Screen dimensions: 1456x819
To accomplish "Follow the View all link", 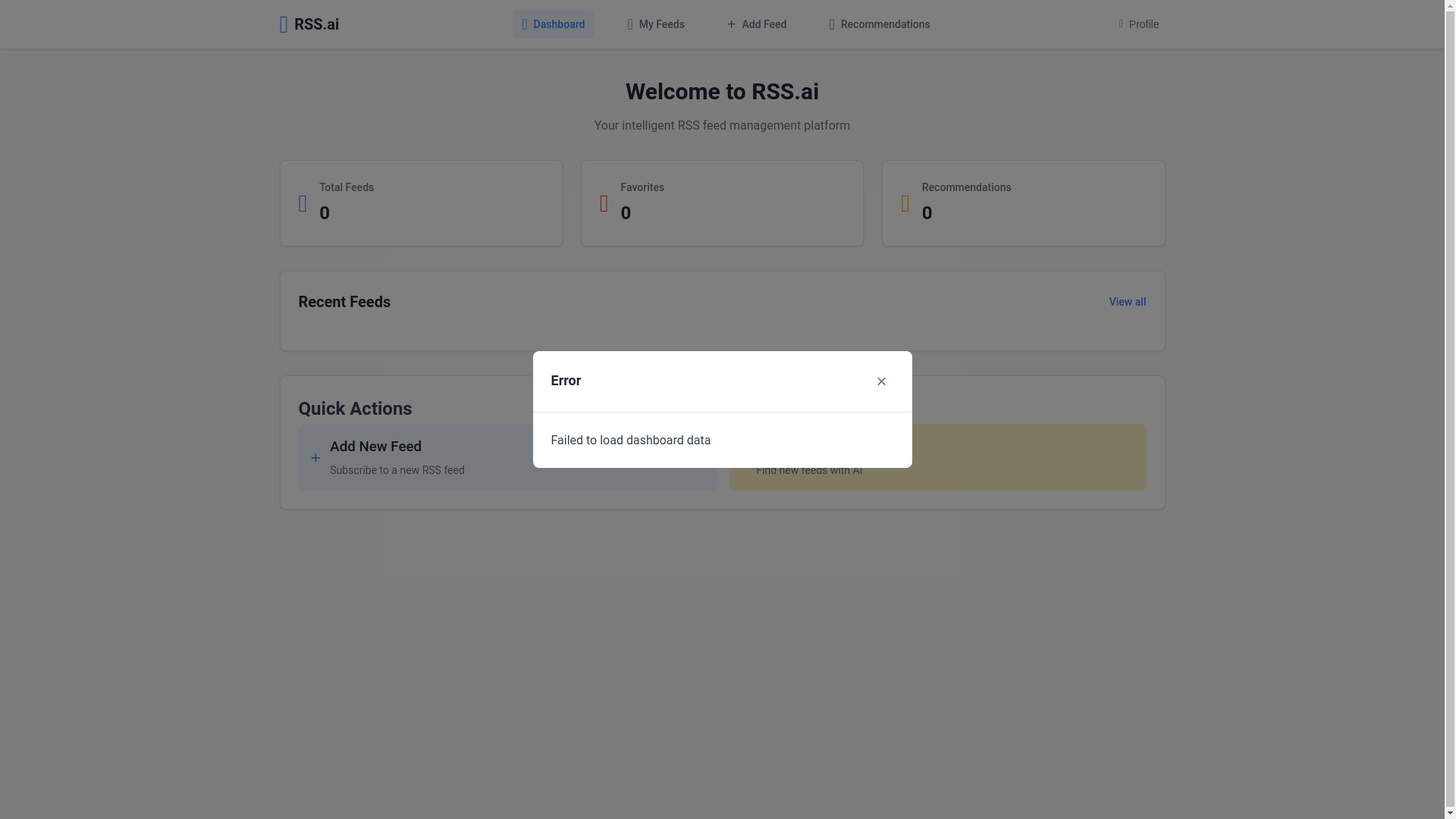I will coord(1127,302).
